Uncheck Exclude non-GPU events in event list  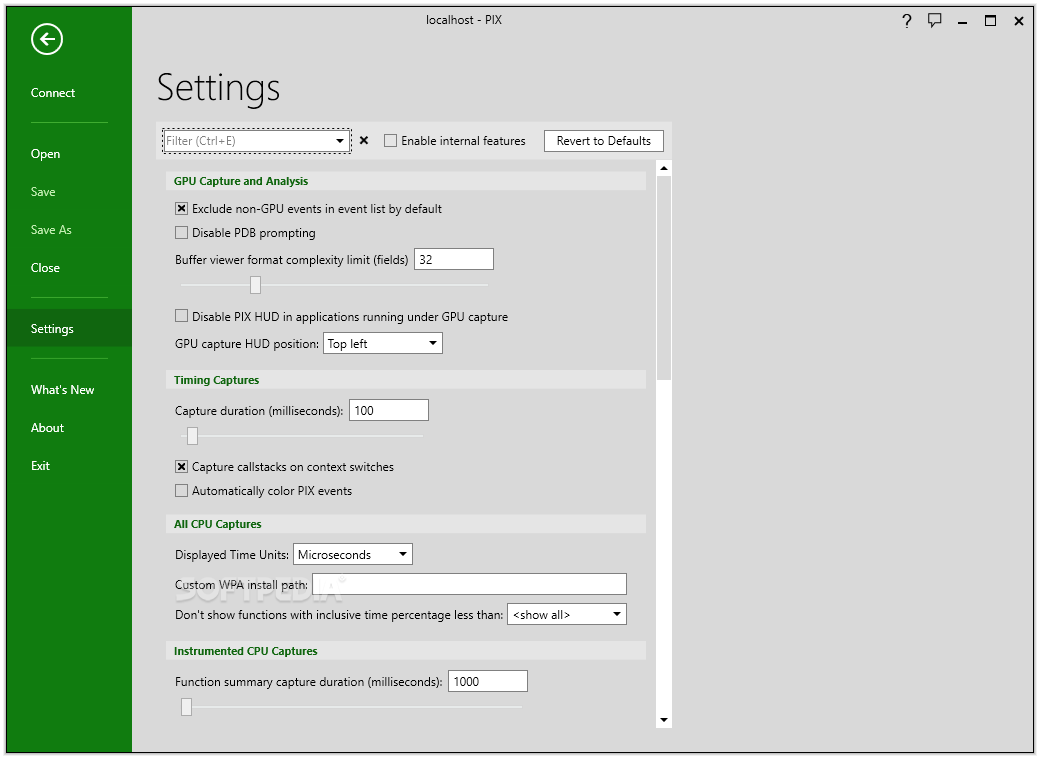click(181, 208)
